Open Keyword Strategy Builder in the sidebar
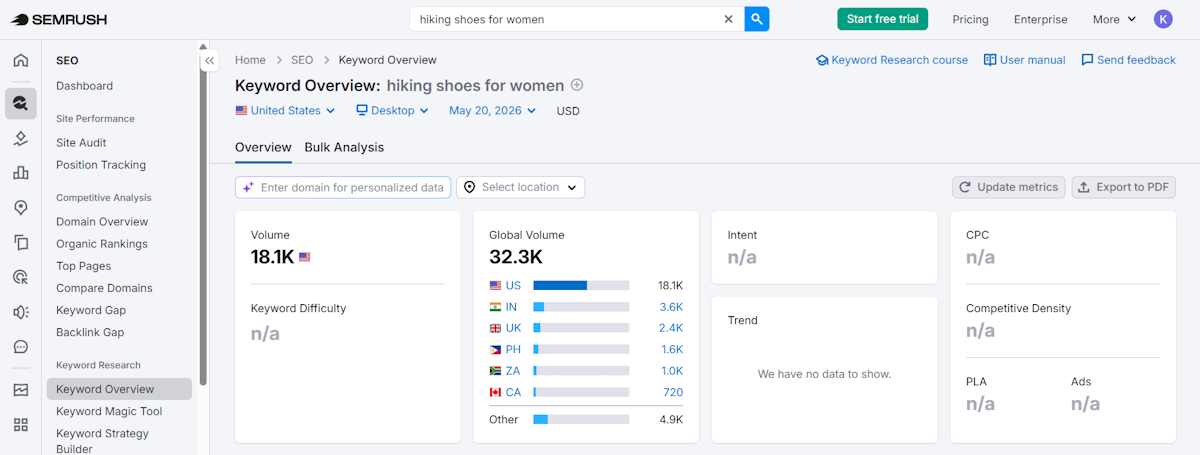Screen dimensions: 1200x455 [x=102, y=441]
